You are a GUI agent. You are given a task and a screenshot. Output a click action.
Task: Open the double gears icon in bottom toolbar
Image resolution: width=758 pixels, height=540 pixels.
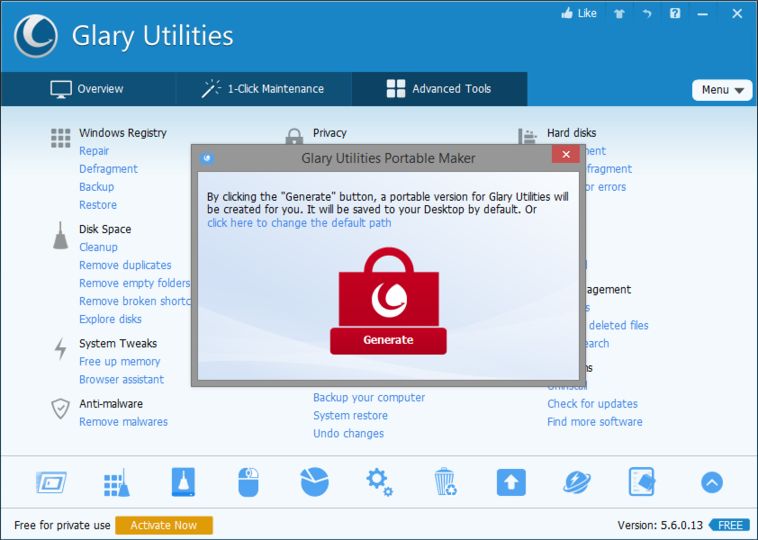pos(379,482)
